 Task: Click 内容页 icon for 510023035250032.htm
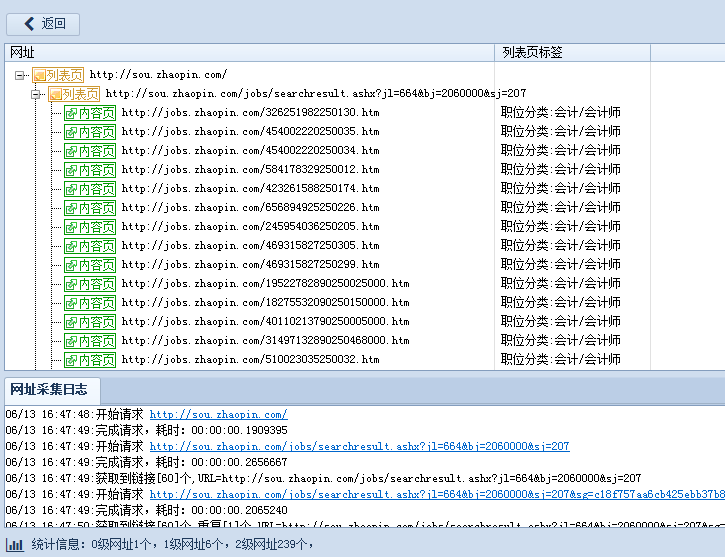[90, 359]
